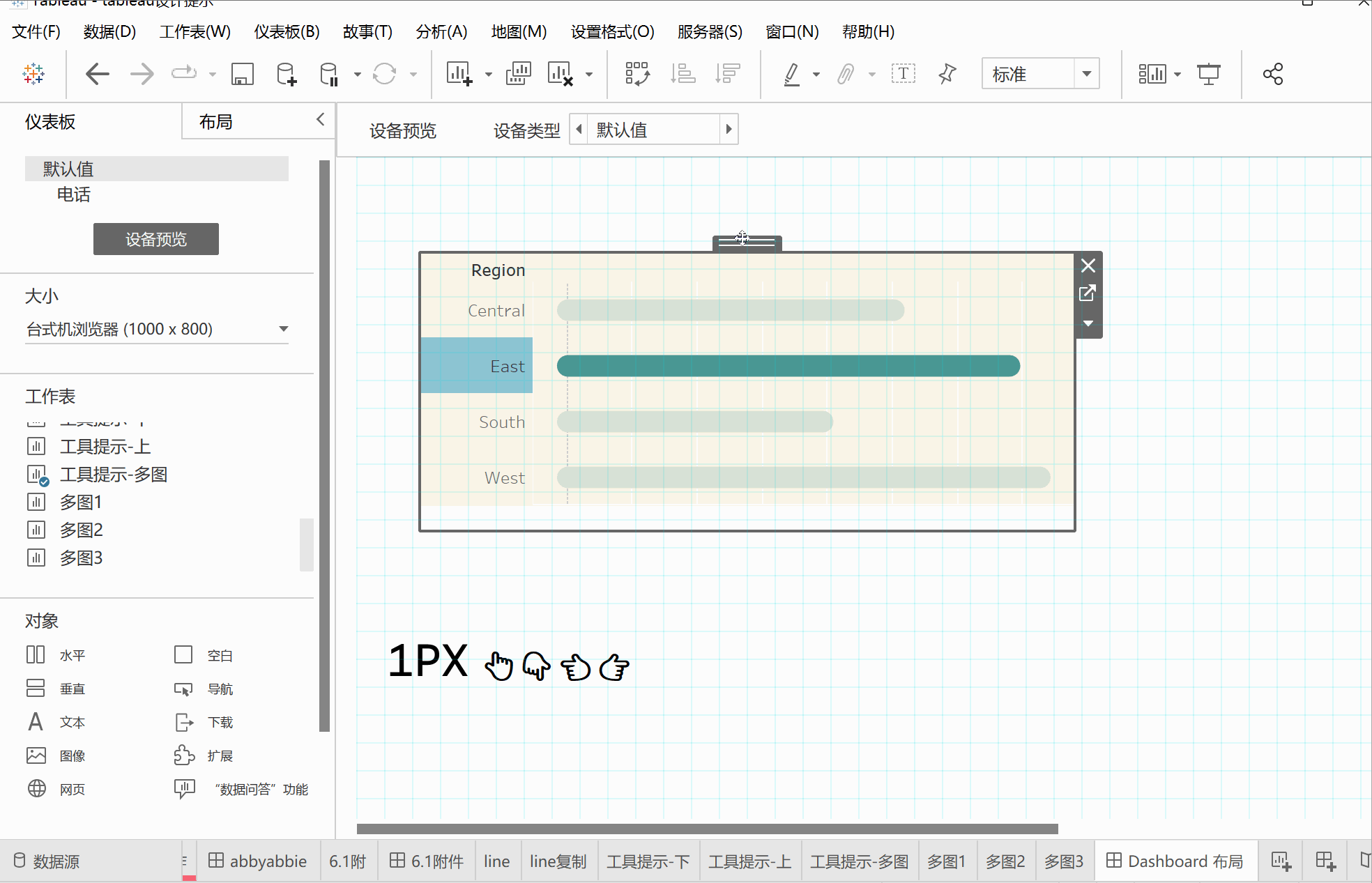The image size is (1372, 883).
Task: Switch to the 布局 tab
Action: pyautogui.click(x=216, y=122)
